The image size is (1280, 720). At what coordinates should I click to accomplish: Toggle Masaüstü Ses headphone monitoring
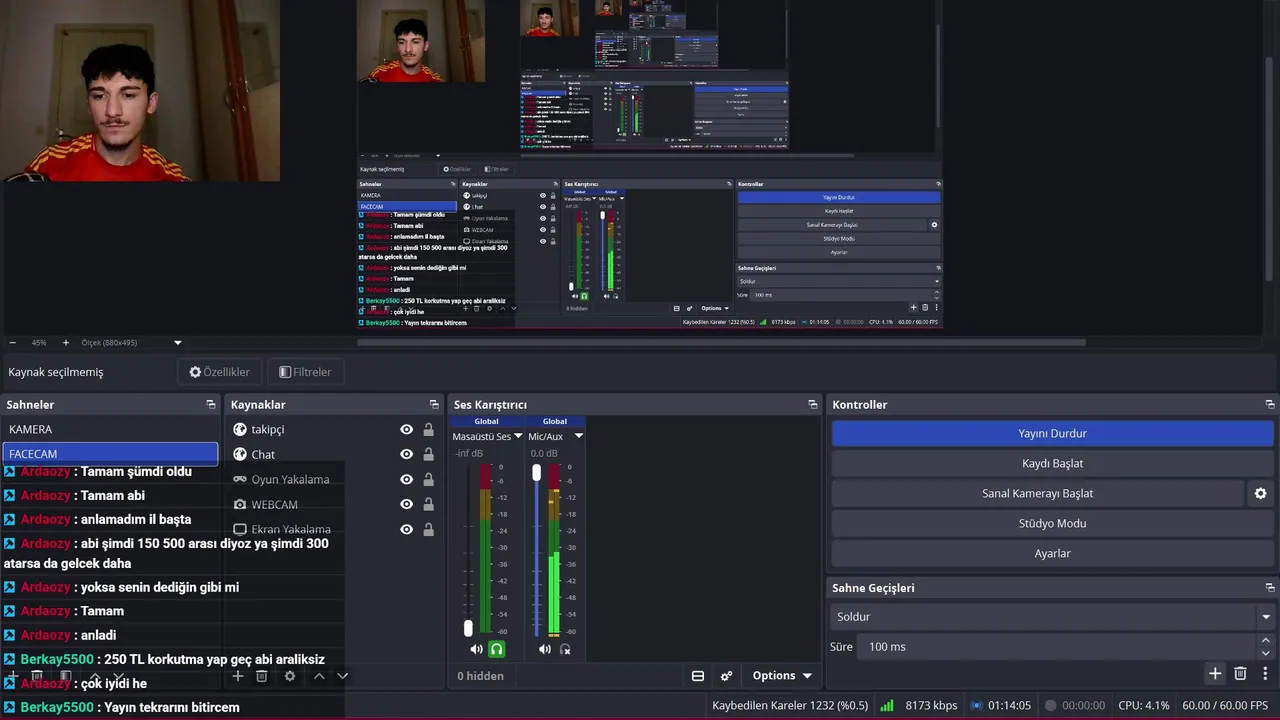click(x=496, y=649)
